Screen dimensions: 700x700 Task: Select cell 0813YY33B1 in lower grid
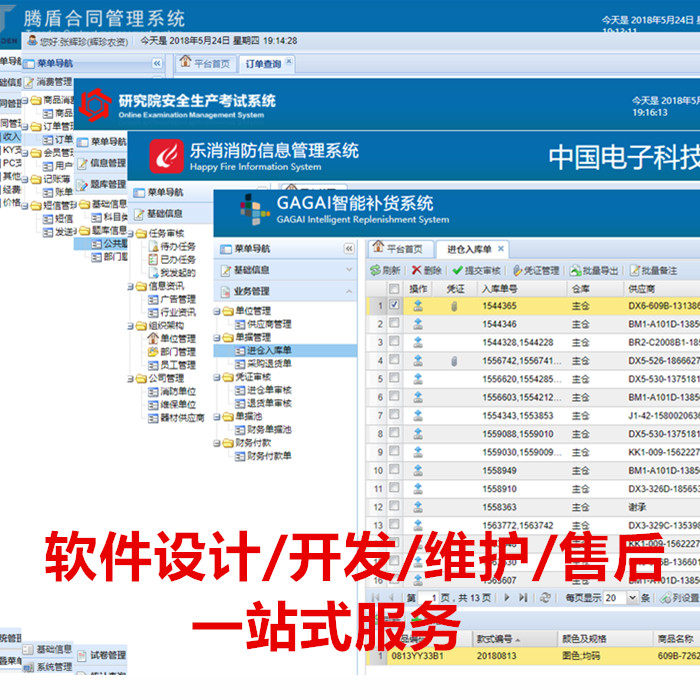(x=417, y=656)
